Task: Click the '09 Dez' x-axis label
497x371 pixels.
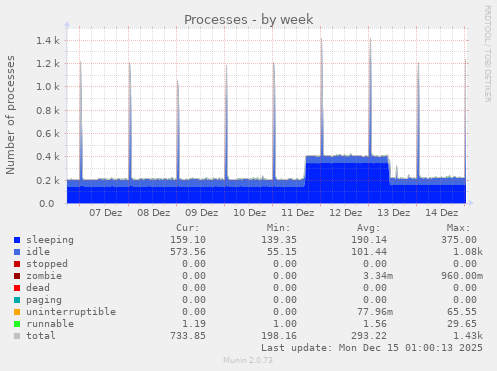Action: click(x=202, y=213)
